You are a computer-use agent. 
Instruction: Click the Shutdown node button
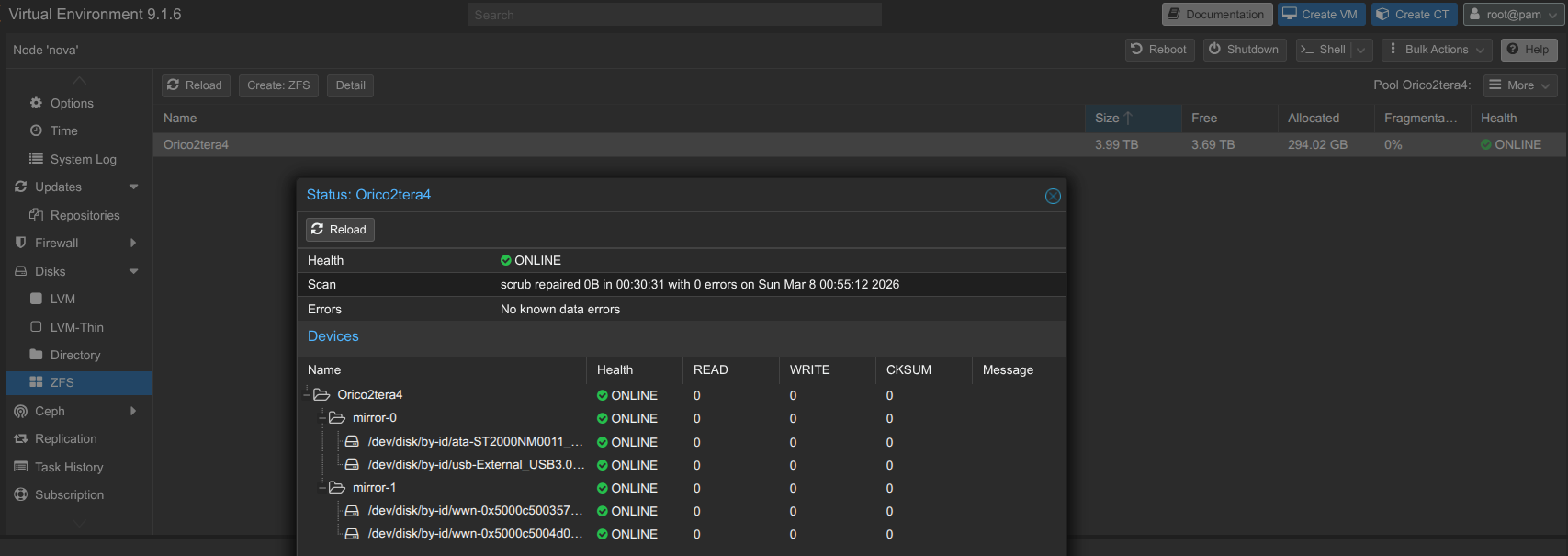click(x=1243, y=50)
